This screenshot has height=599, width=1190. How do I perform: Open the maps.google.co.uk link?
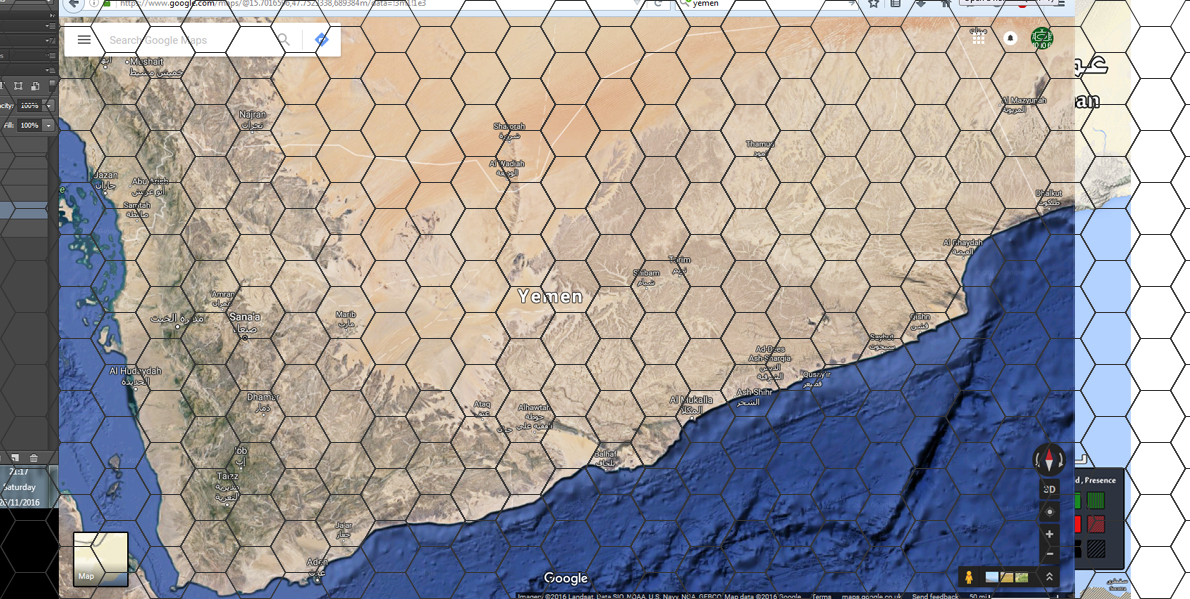pos(871,596)
